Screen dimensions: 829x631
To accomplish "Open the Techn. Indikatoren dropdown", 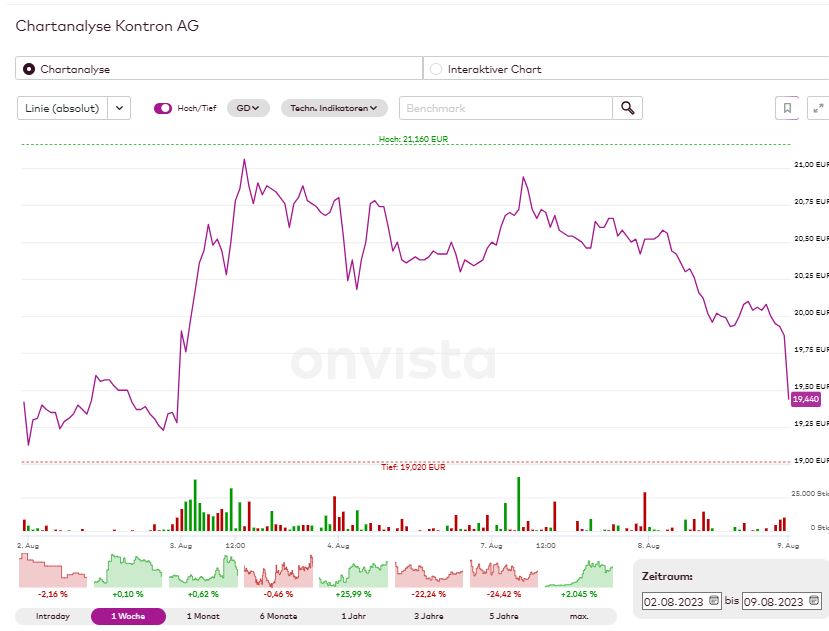I will [x=331, y=107].
